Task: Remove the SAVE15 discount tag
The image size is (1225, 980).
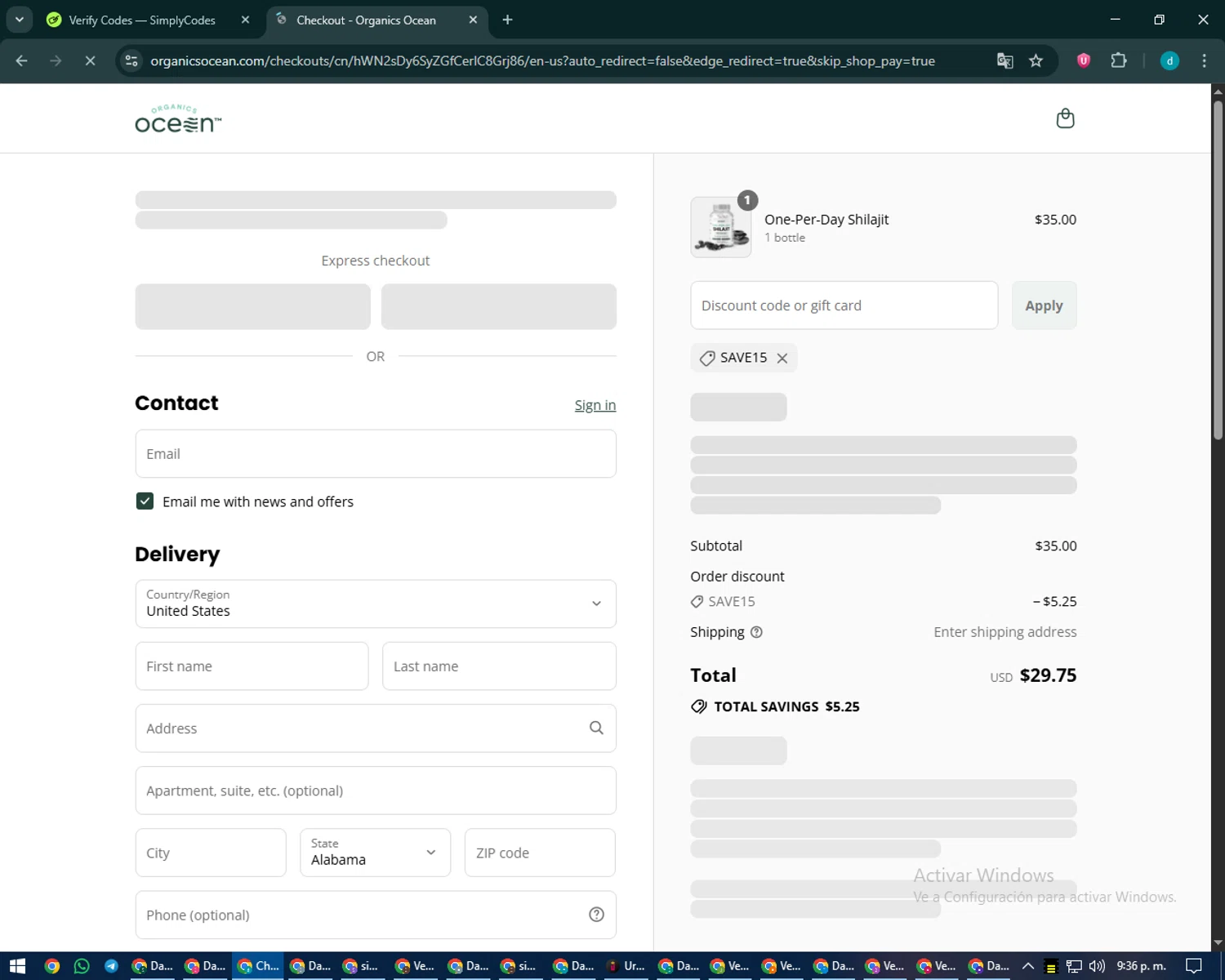Action: pyautogui.click(x=782, y=359)
